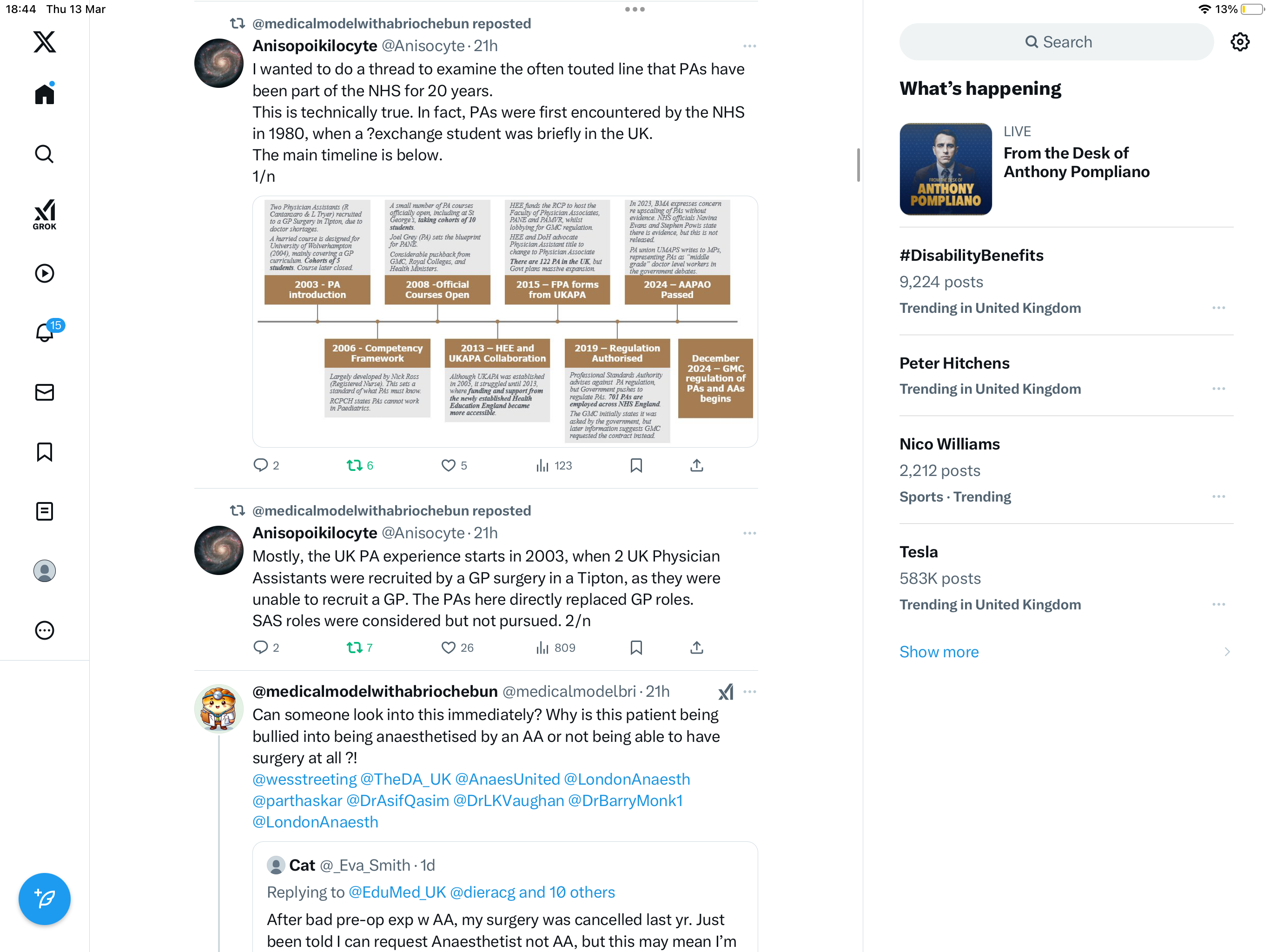This screenshot has height=952, width=1270.
Task: Toggle bookmark on the 2/n post
Action: [636, 648]
